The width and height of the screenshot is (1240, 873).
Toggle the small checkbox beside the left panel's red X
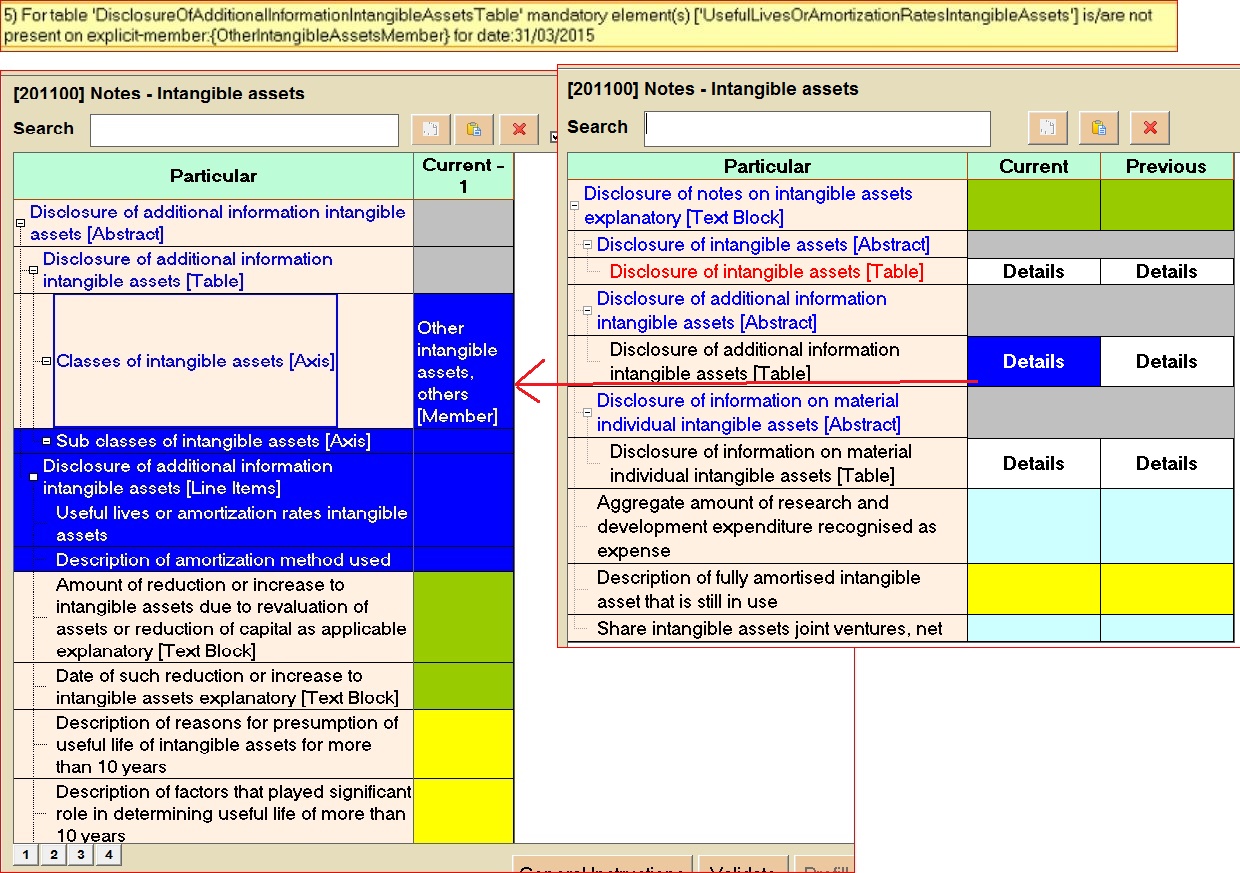coord(553,136)
